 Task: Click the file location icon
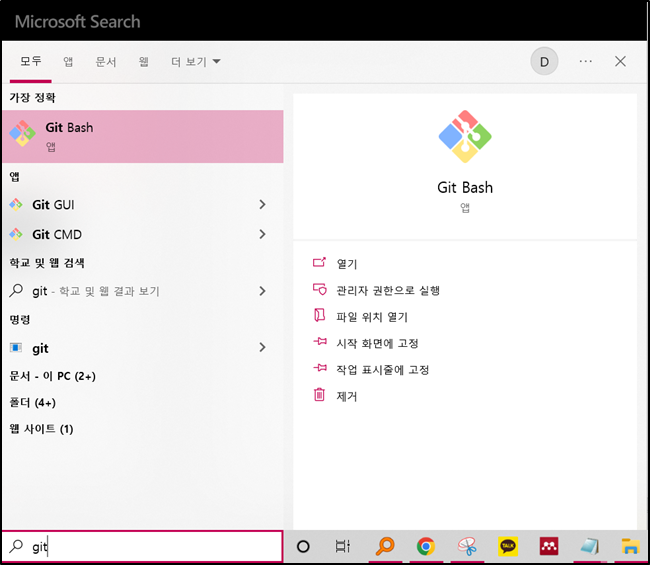click(x=319, y=315)
